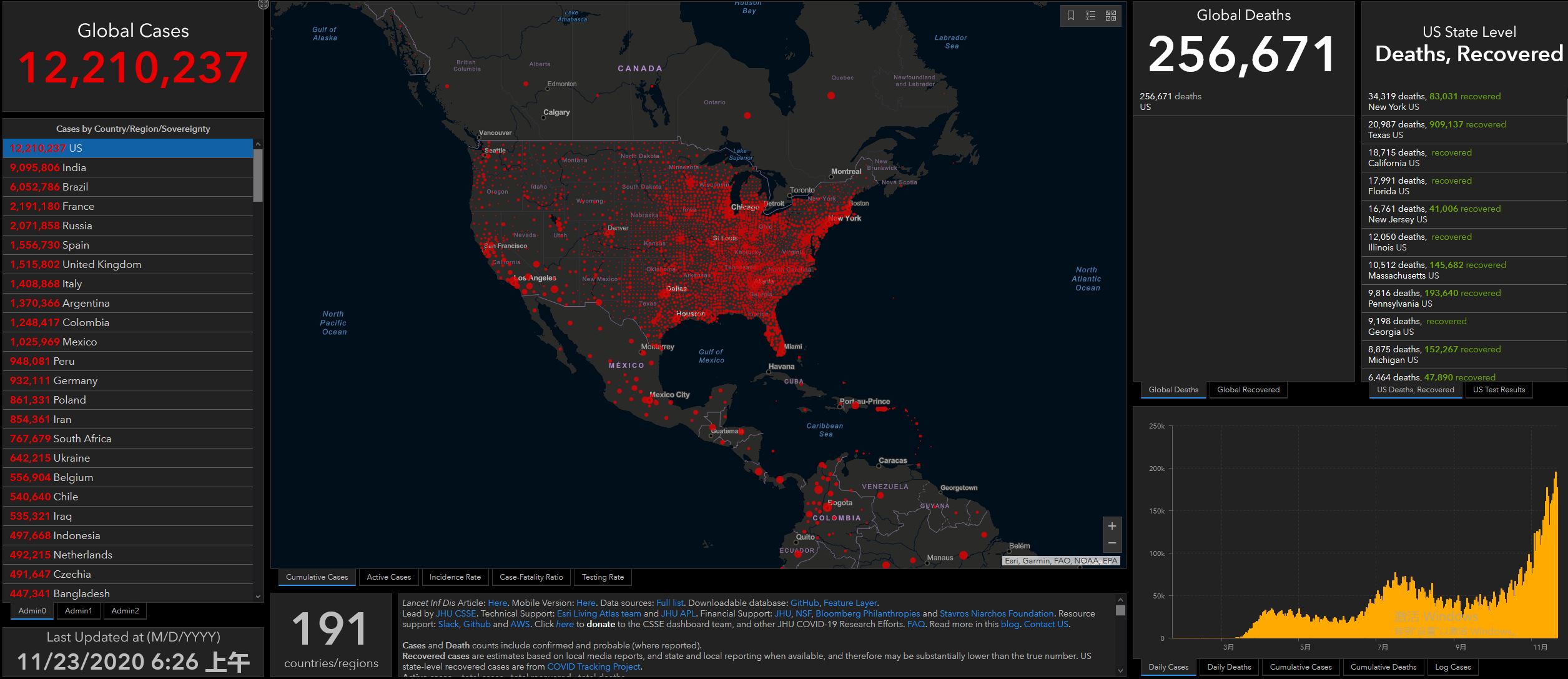Switch map layer to Active Cases
This screenshot has width=1568, height=679.
pos(388,577)
